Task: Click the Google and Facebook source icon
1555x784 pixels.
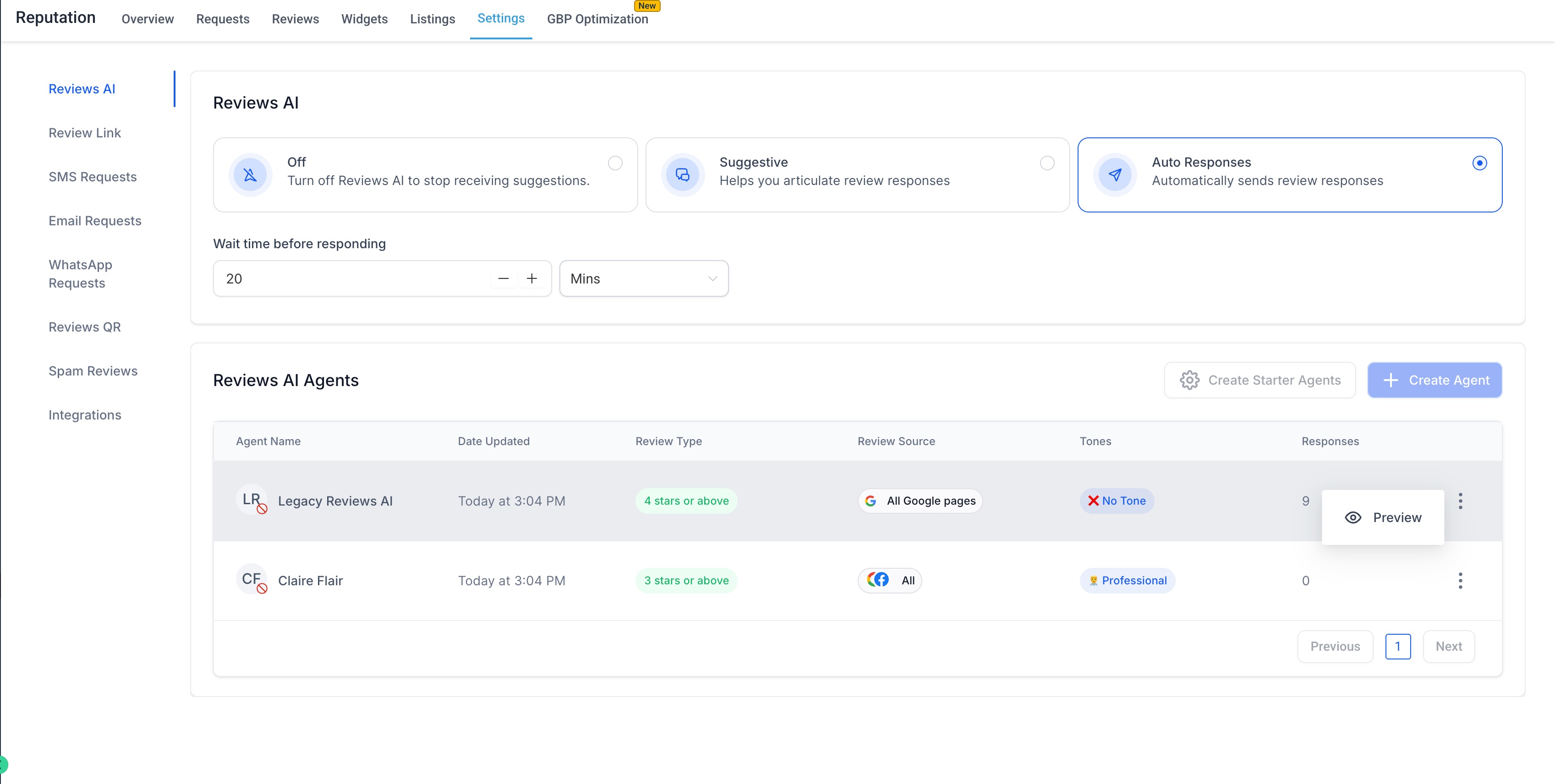Action: [x=878, y=580]
